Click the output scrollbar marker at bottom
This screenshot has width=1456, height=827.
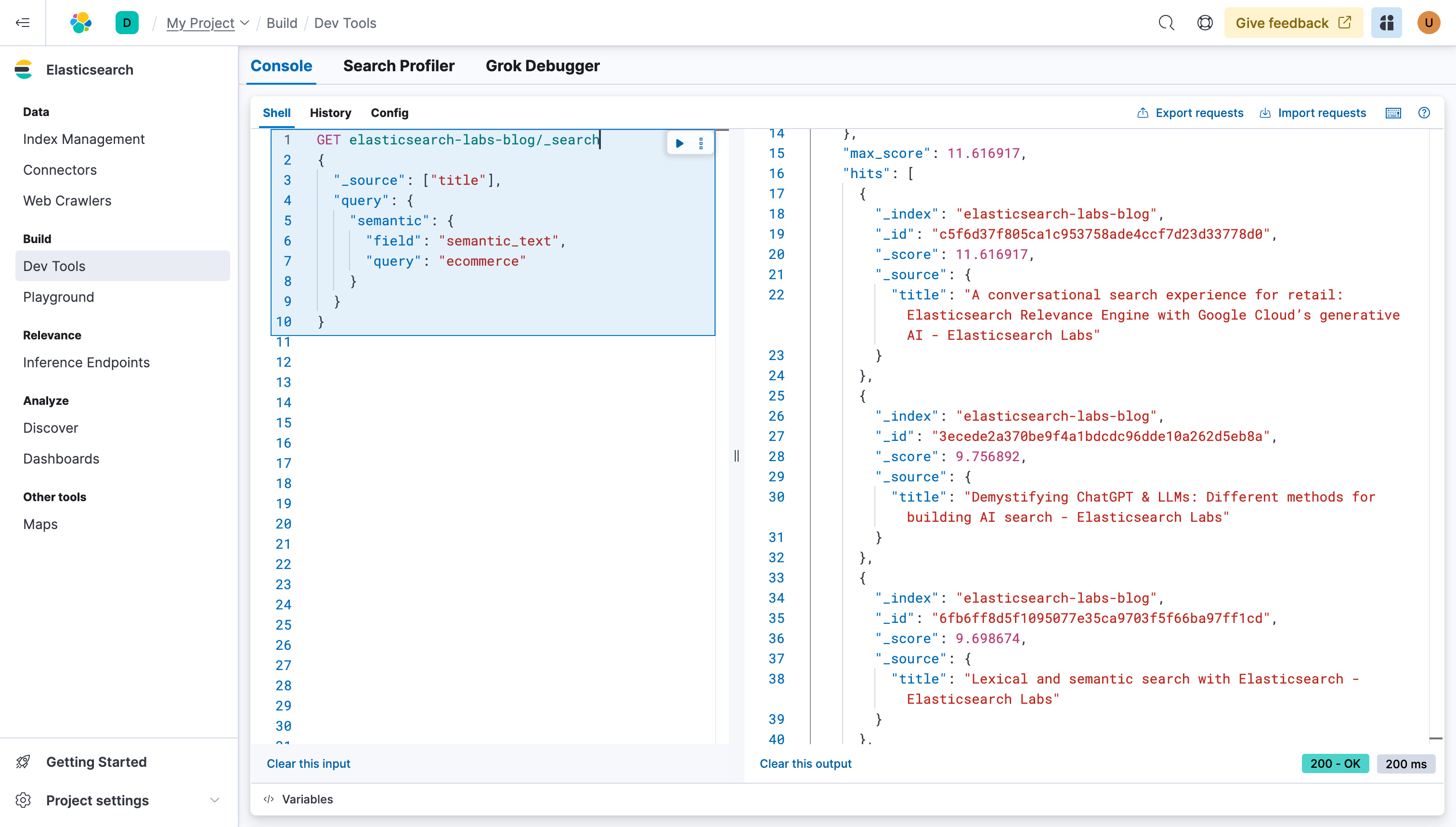(x=1436, y=738)
